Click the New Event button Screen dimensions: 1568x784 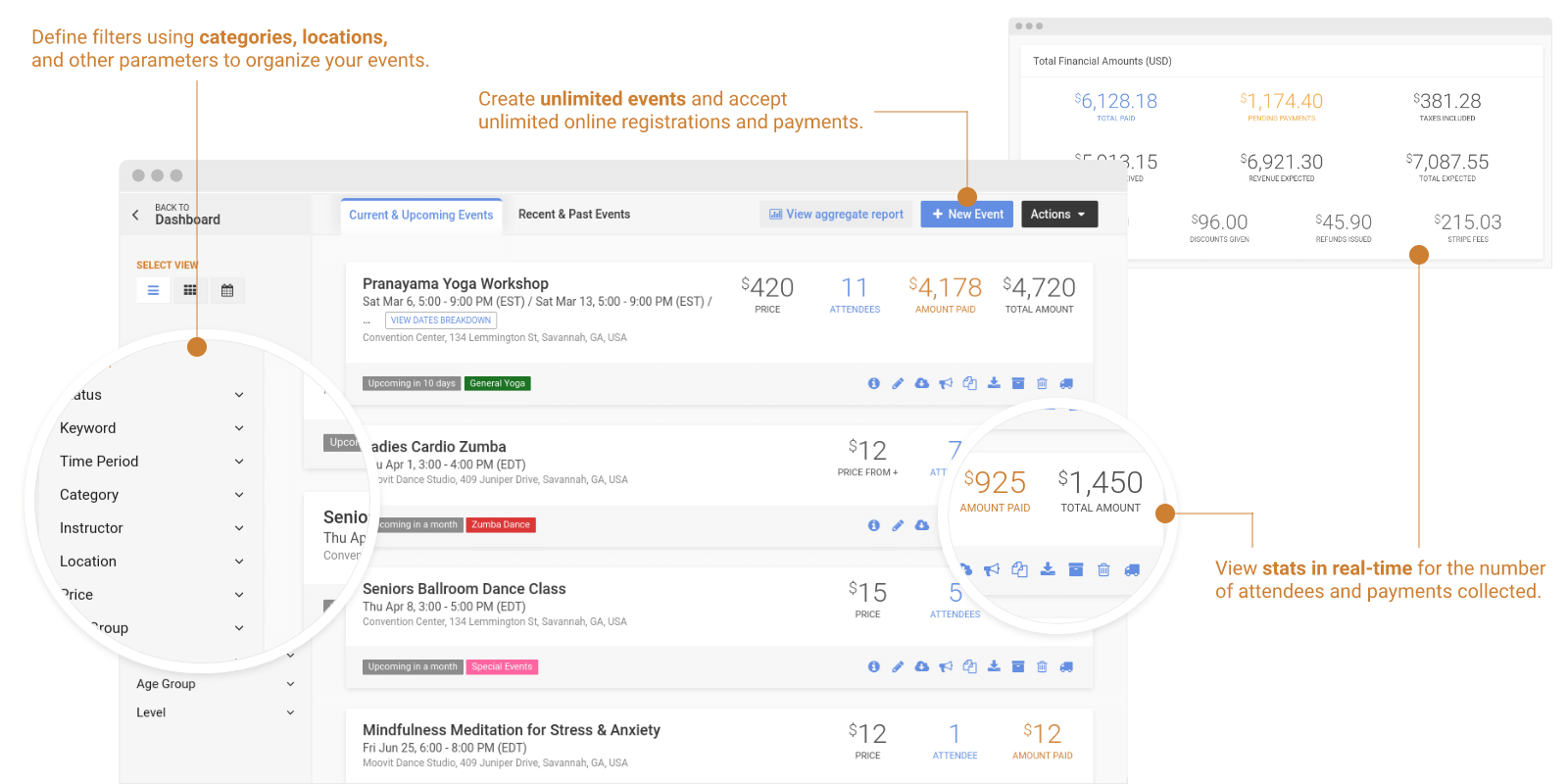(x=967, y=215)
